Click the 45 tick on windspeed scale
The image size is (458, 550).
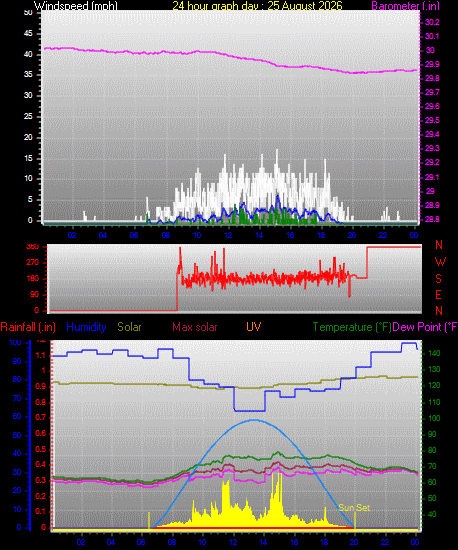pyautogui.click(x=28, y=33)
